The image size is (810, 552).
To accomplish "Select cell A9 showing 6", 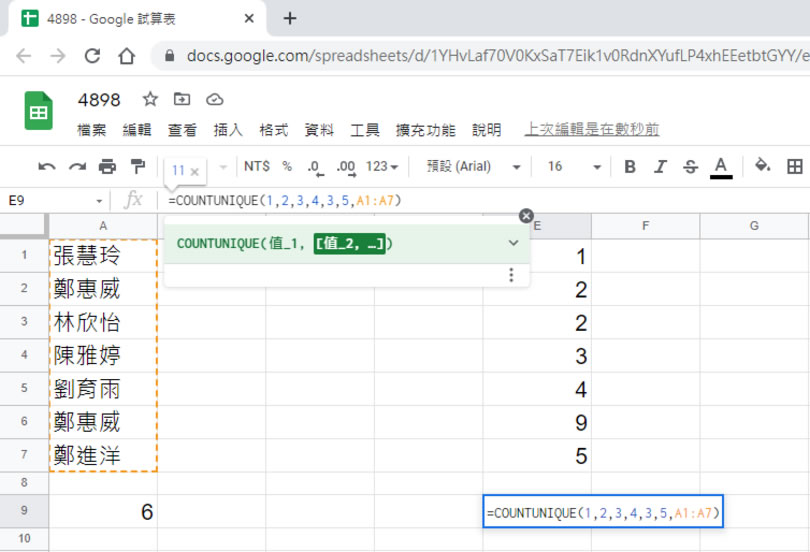I will coord(103,511).
